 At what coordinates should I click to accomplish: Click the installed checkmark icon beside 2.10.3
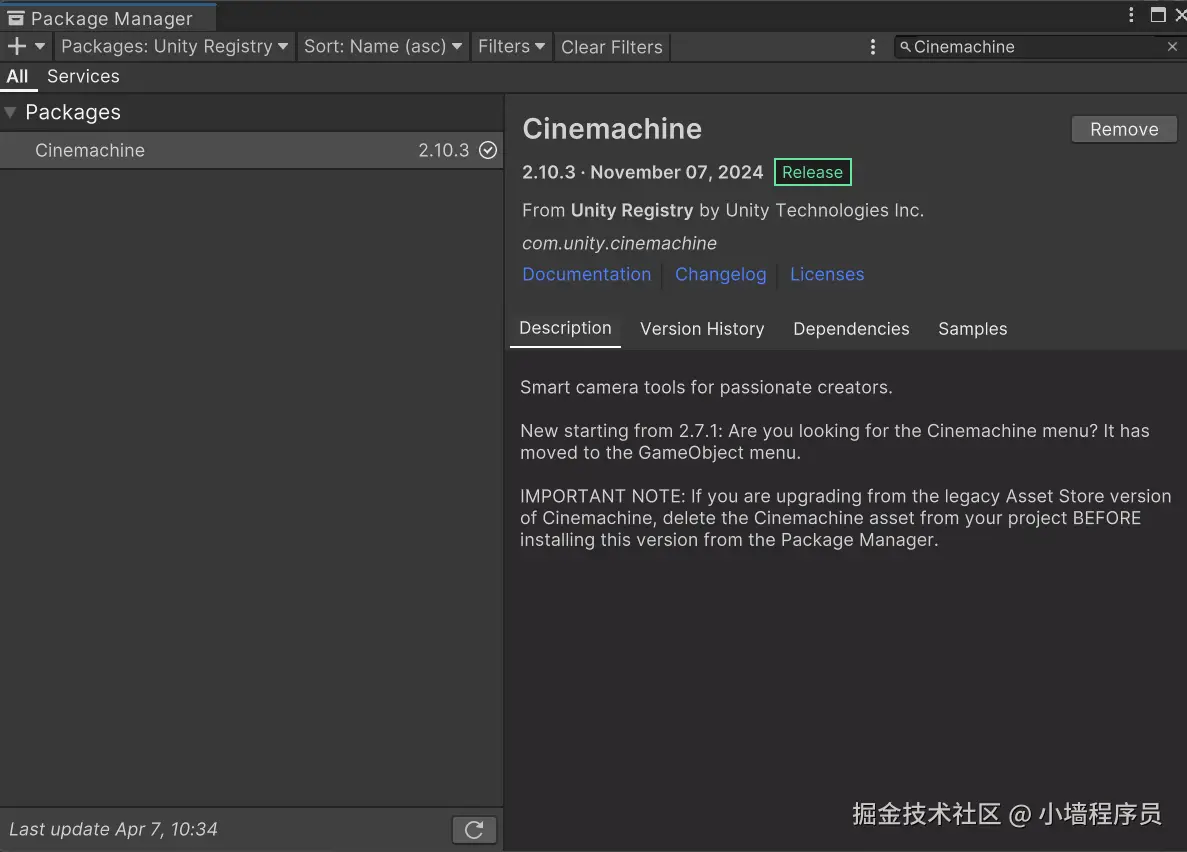click(x=488, y=150)
